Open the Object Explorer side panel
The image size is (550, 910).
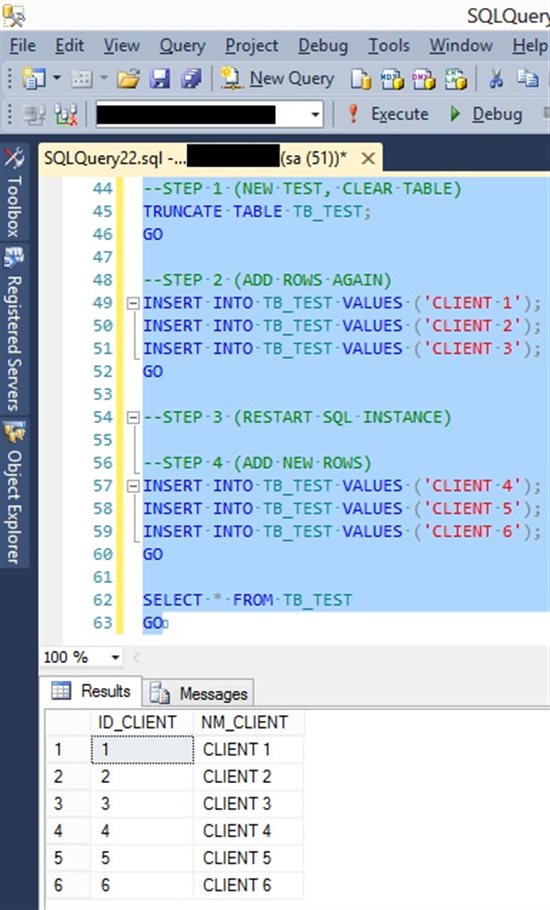[x=14, y=494]
